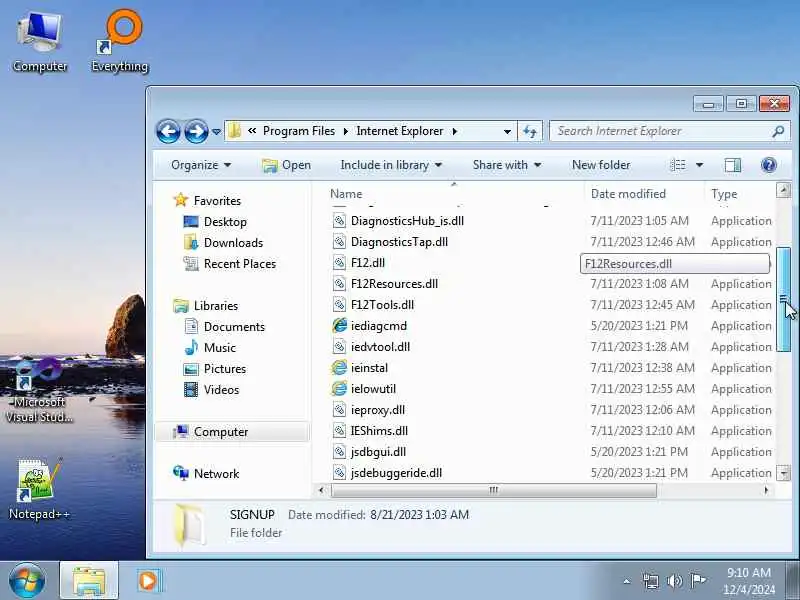Click the Forward navigation arrow

click(195, 132)
